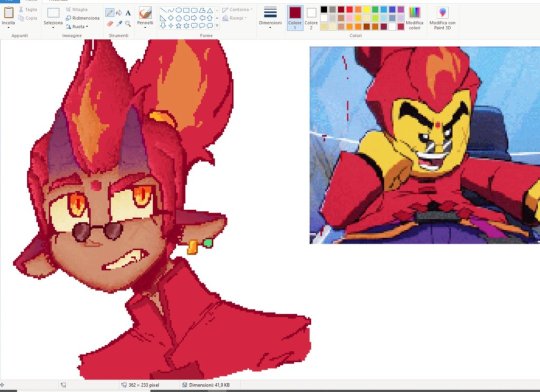Viewport: 540px width, 392px height.
Task: Open Modifica colori dialog
Action: [x=415, y=18]
